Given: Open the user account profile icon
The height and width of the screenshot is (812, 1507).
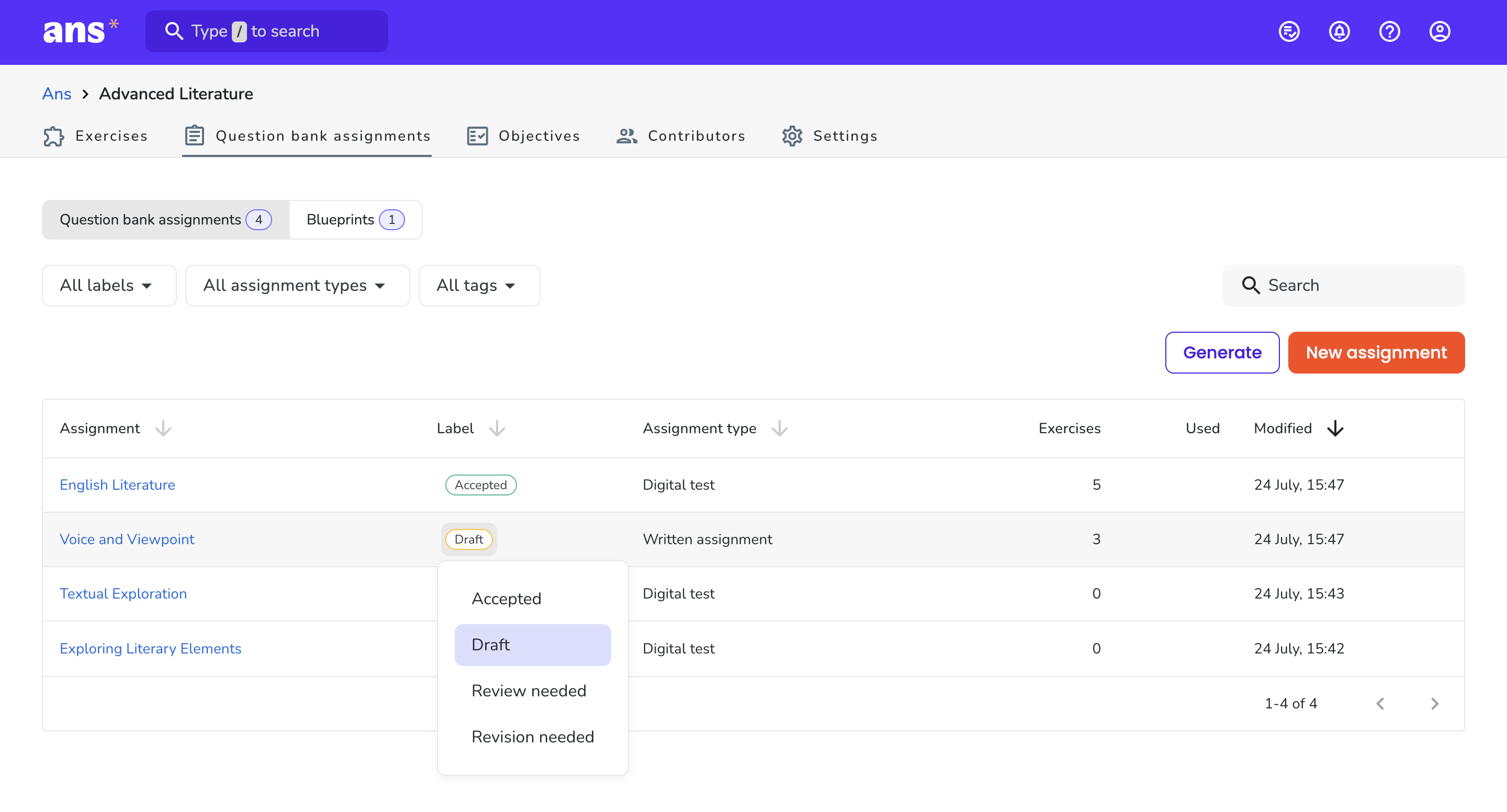Looking at the screenshot, I should [x=1439, y=31].
